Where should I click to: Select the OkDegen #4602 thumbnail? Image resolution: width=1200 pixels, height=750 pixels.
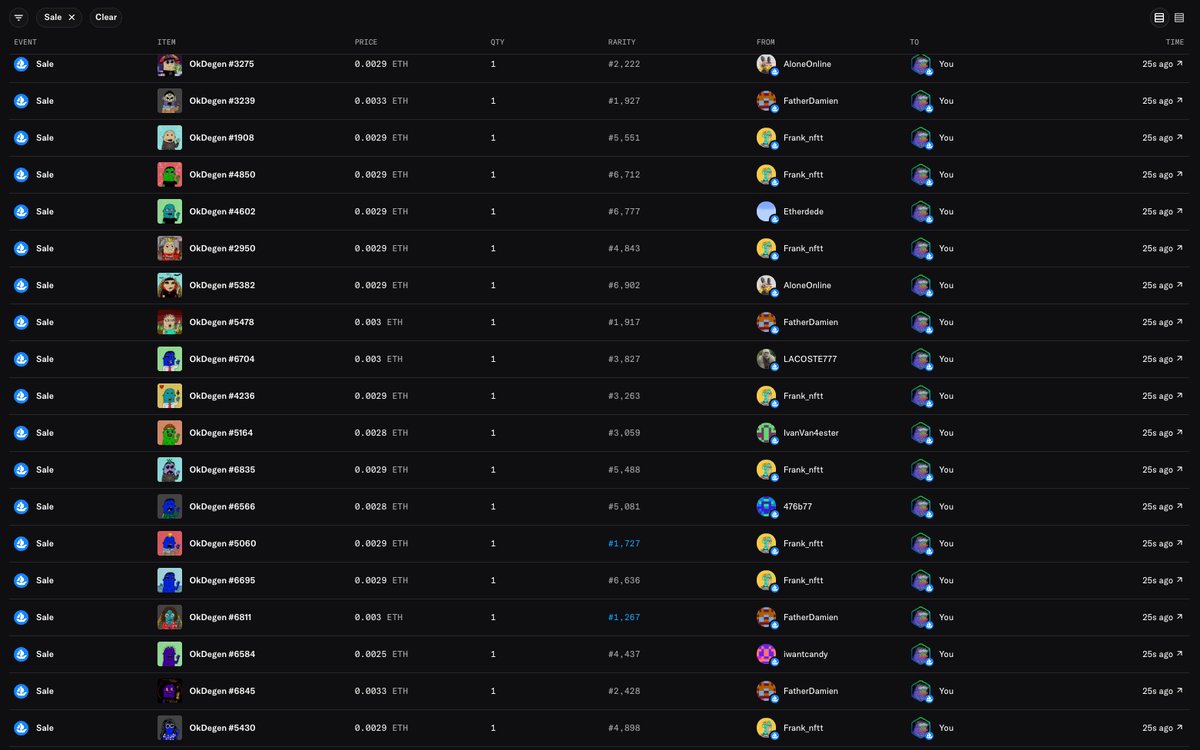click(x=169, y=212)
